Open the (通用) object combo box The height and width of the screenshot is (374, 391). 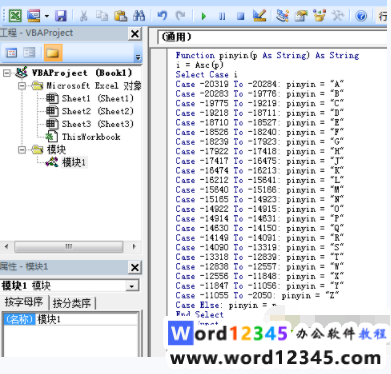point(272,37)
